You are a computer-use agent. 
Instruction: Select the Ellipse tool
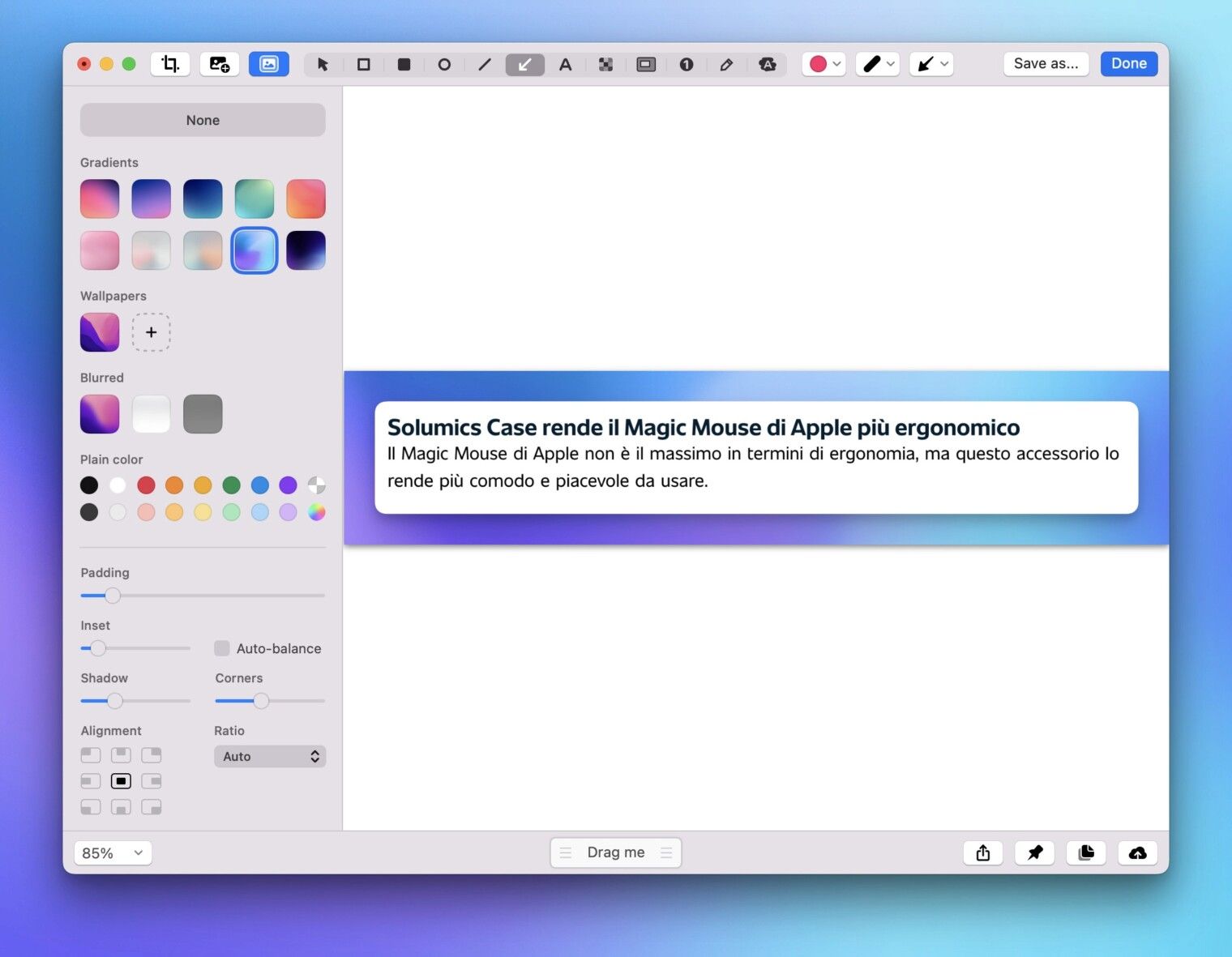(444, 64)
